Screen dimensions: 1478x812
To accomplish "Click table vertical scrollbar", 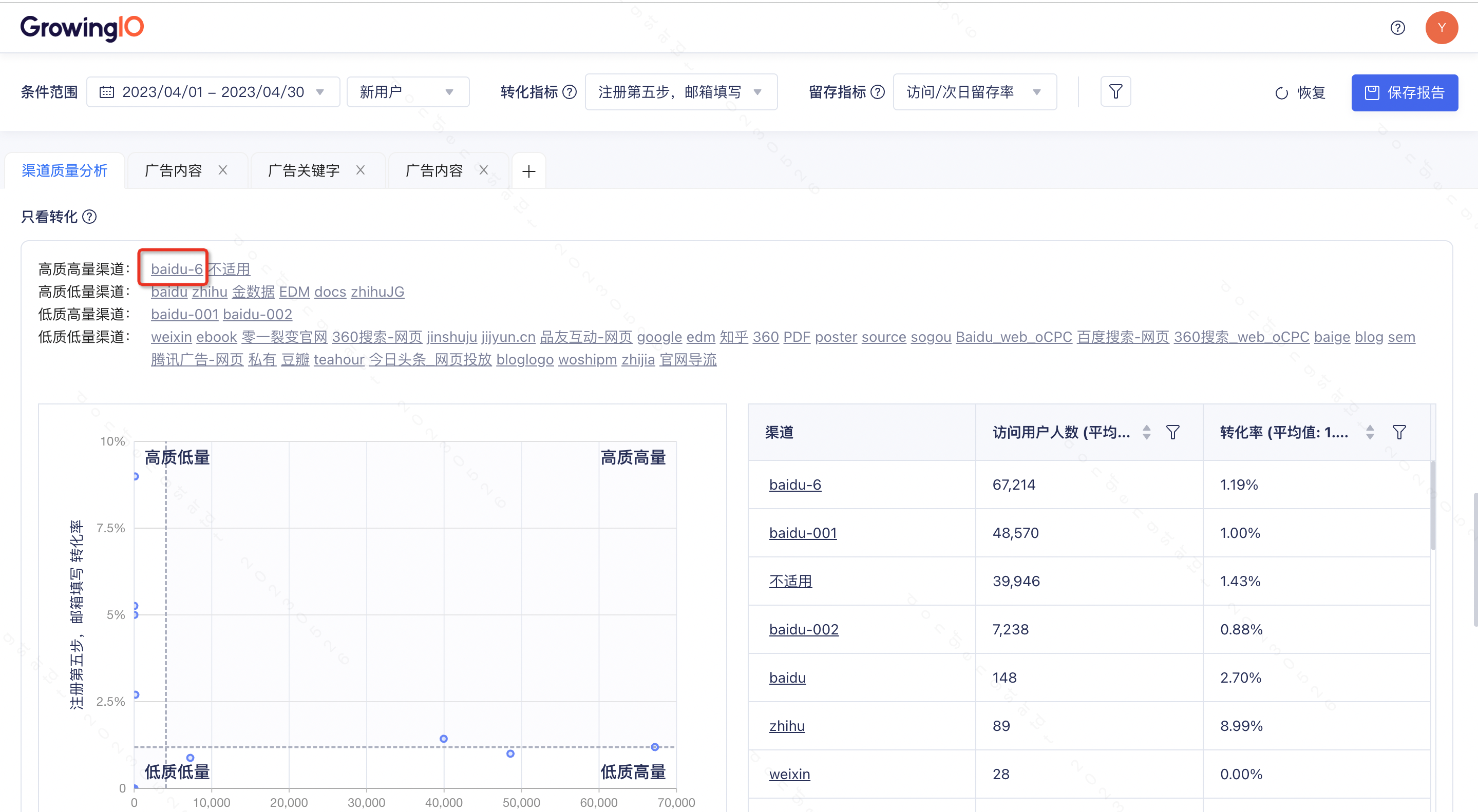I will pos(1433,505).
